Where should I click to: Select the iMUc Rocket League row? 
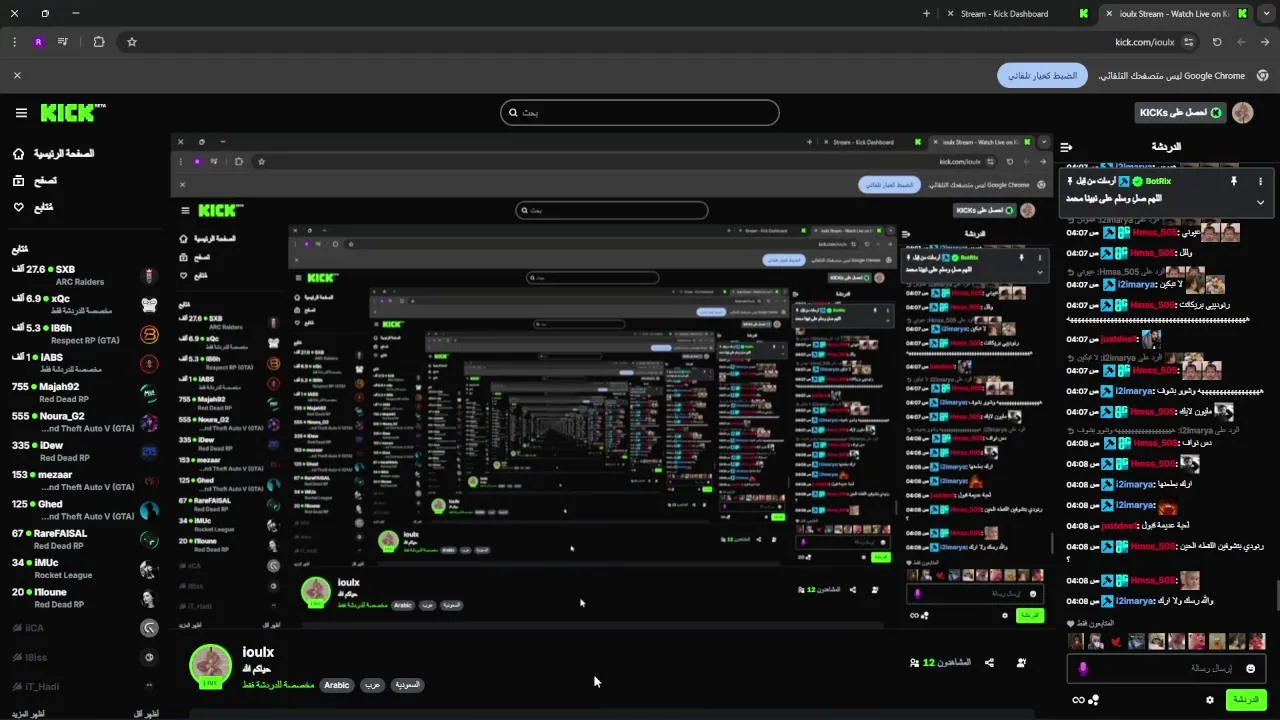(85, 568)
